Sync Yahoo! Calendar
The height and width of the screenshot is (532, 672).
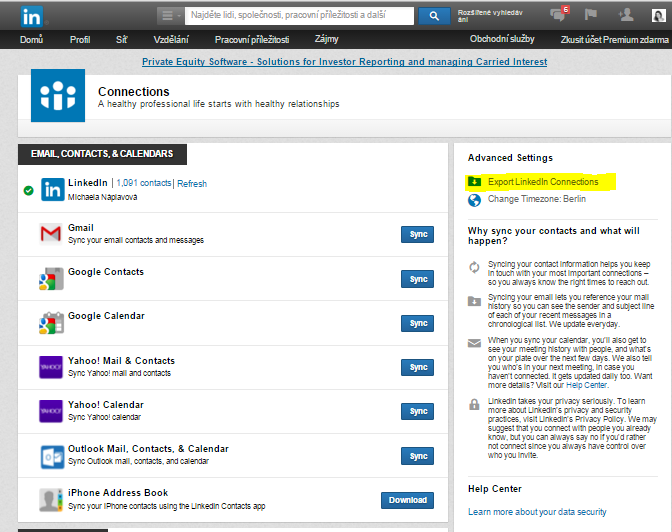[417, 412]
